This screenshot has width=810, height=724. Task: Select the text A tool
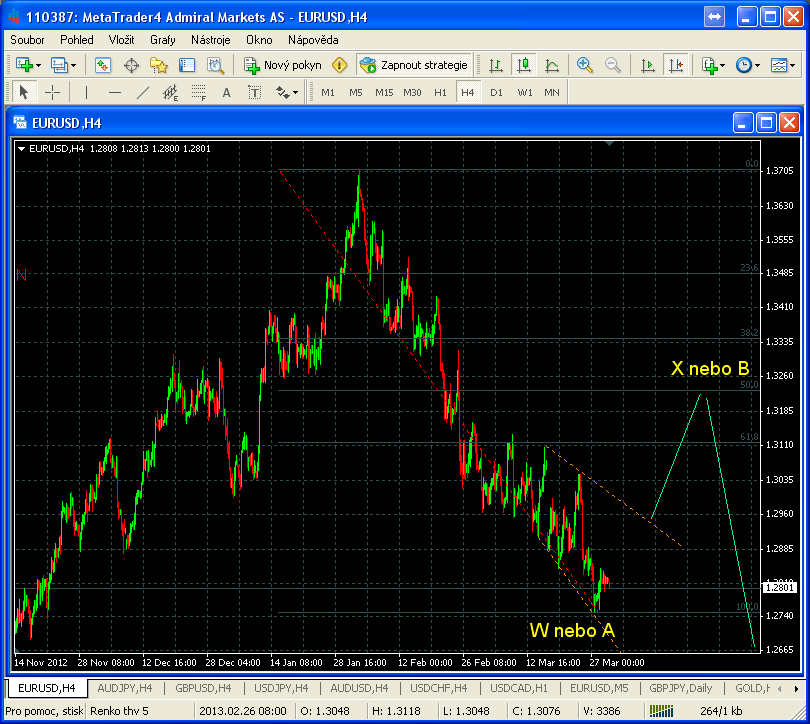click(226, 92)
